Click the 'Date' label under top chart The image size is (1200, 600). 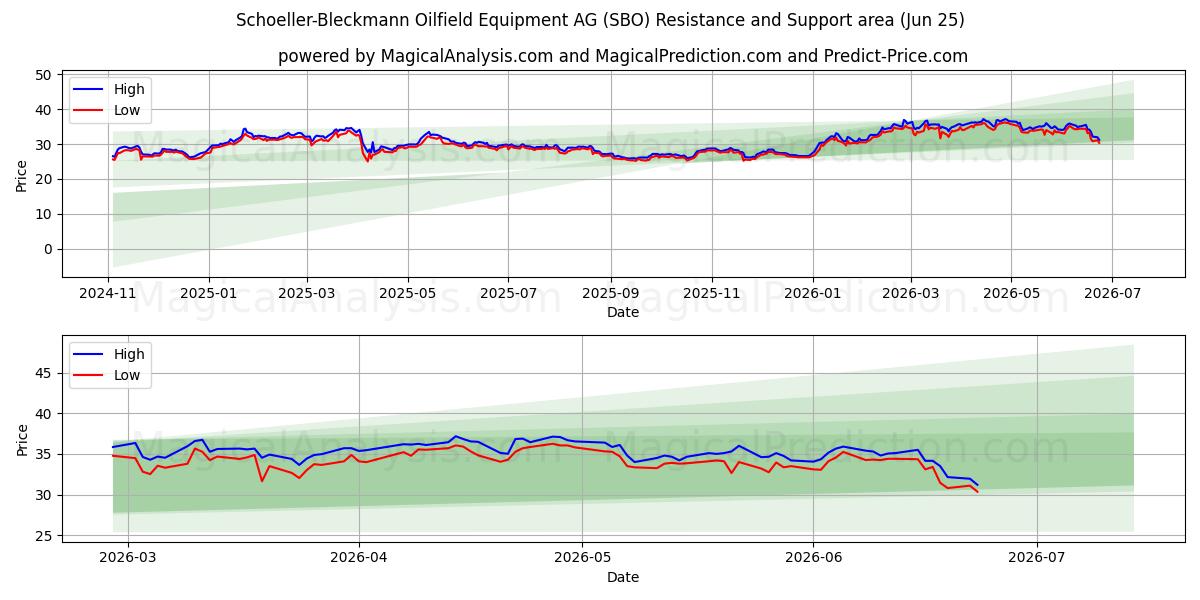pos(622,312)
